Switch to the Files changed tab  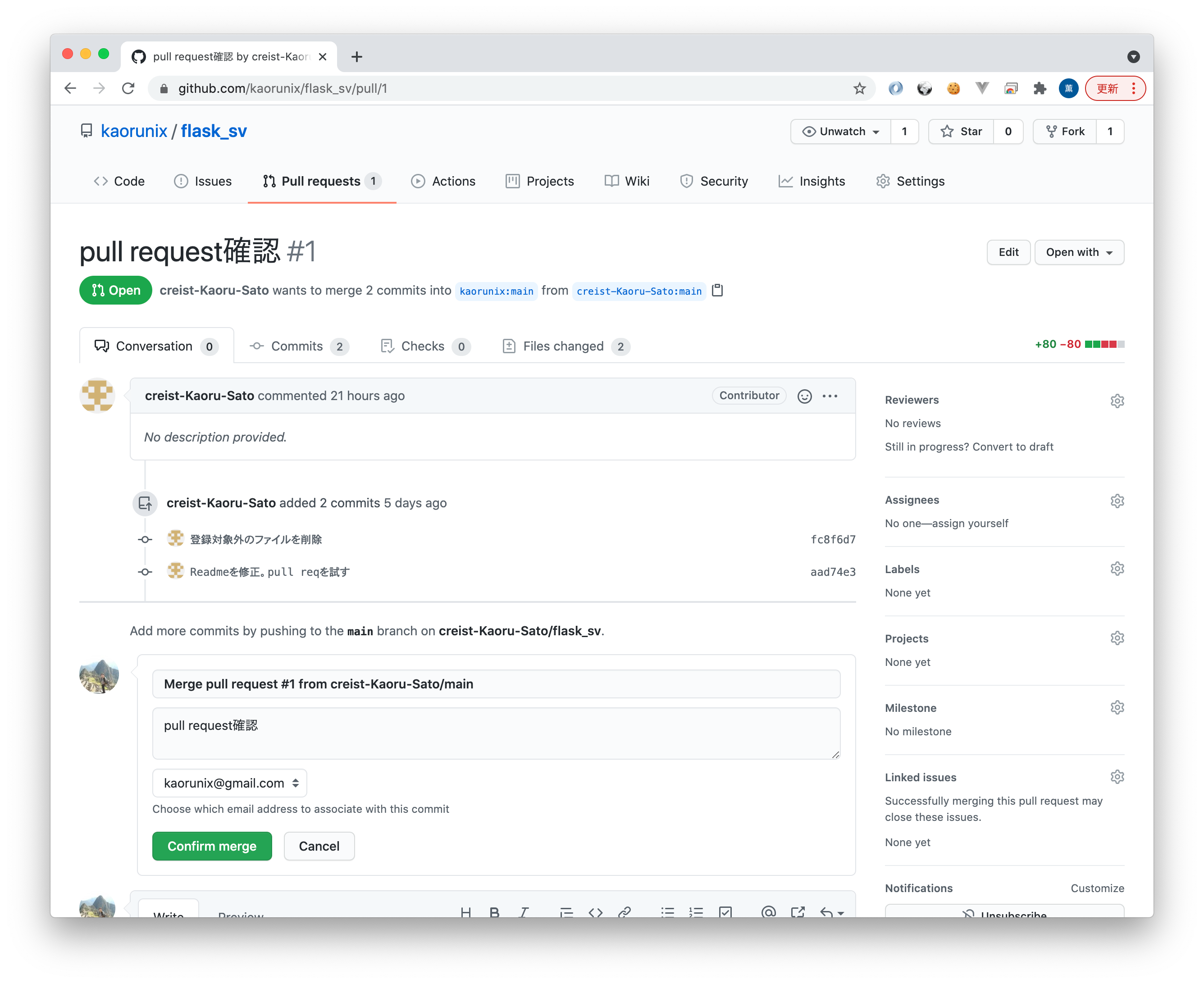click(563, 346)
